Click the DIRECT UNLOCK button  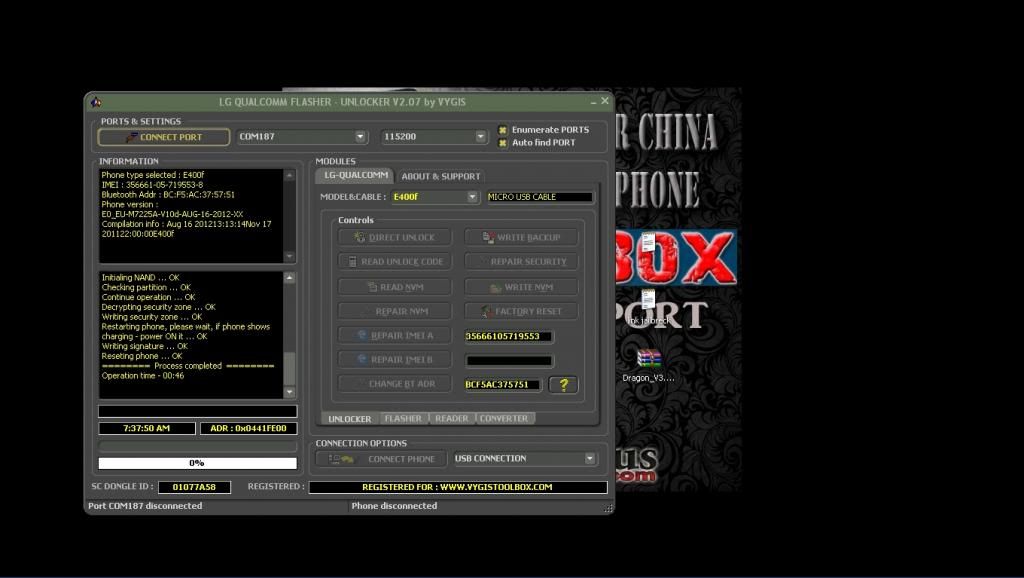click(x=394, y=237)
